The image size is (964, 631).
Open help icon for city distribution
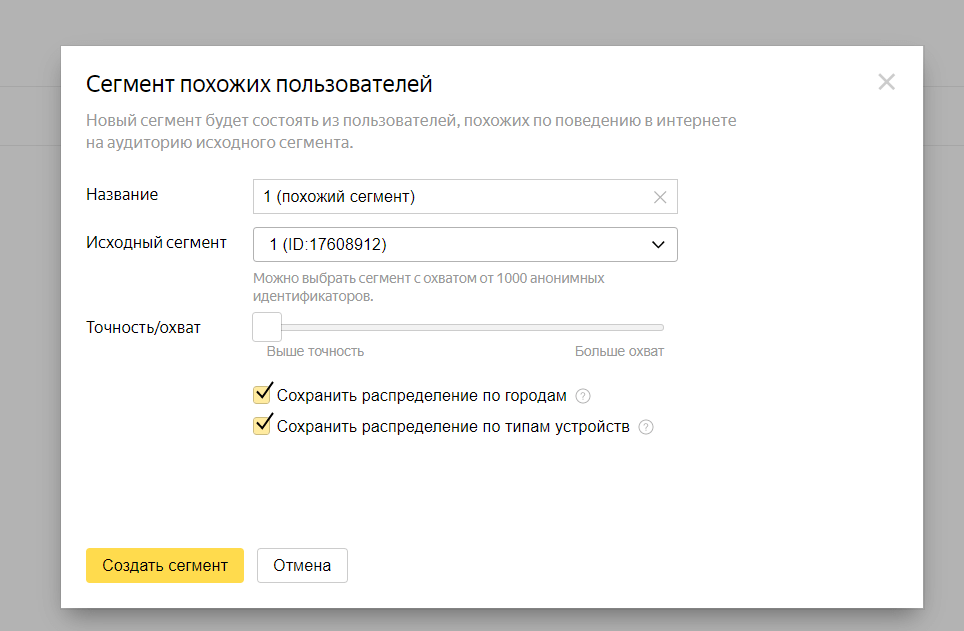point(584,396)
